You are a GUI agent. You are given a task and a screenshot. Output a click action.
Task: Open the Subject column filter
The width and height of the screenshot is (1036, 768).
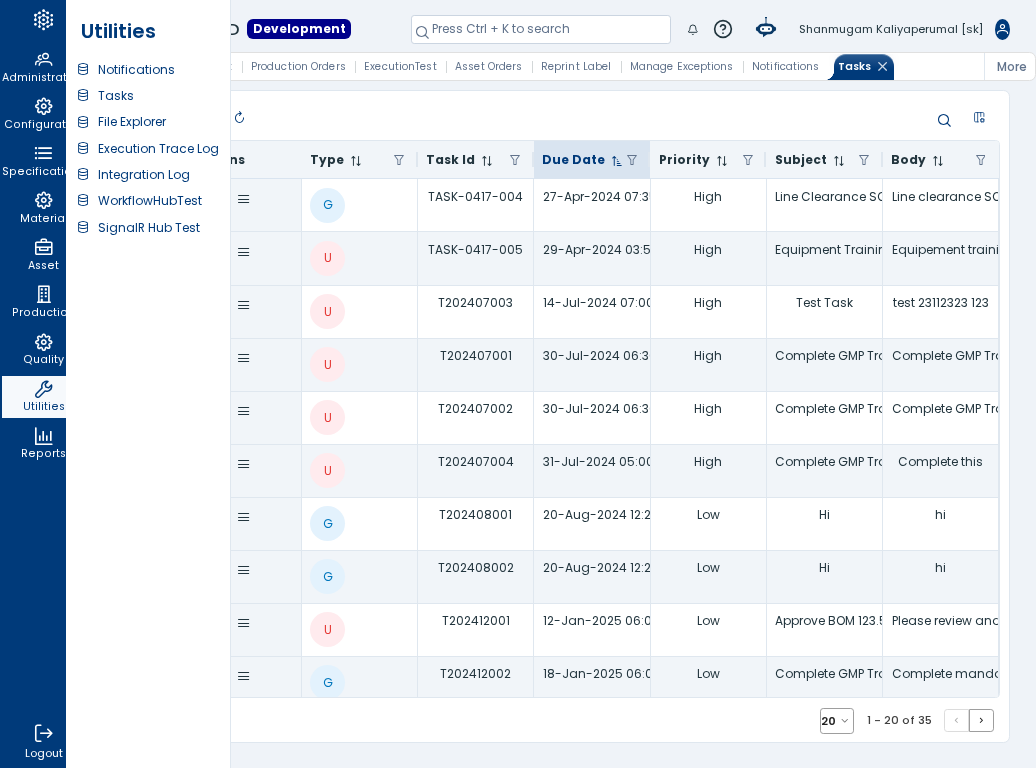(864, 160)
